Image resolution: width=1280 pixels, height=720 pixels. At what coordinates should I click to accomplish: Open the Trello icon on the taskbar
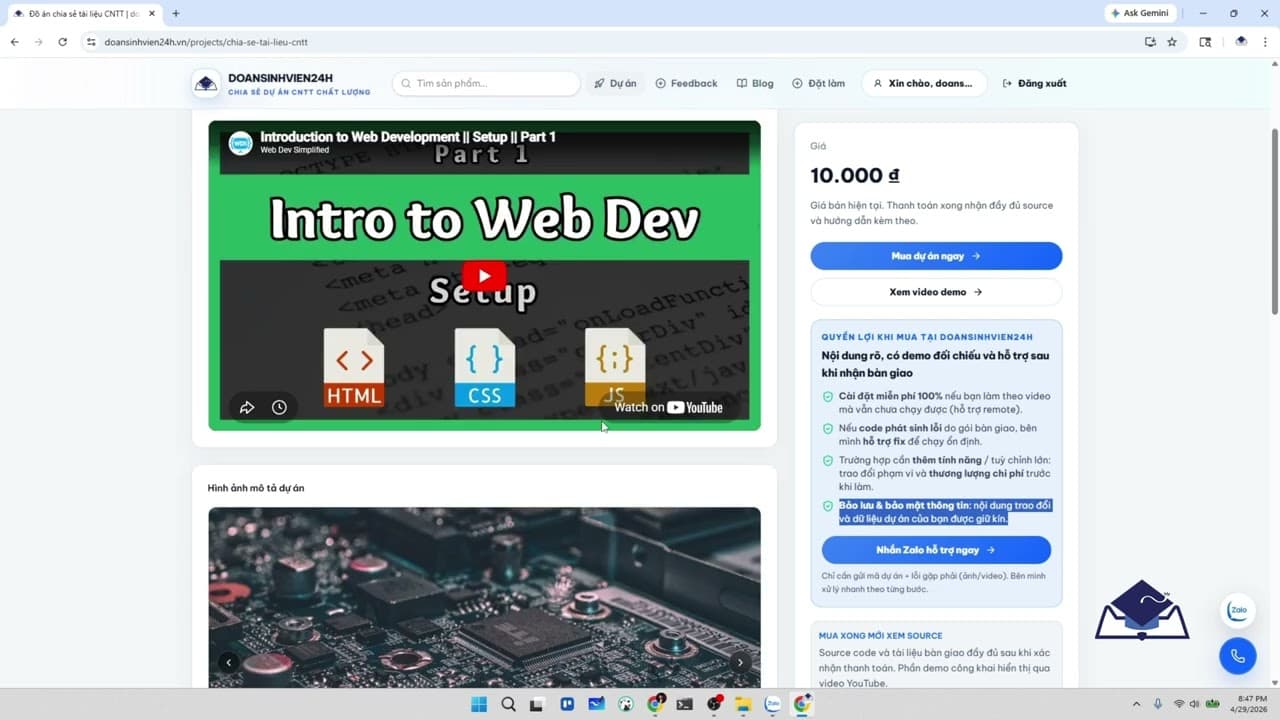pos(567,704)
